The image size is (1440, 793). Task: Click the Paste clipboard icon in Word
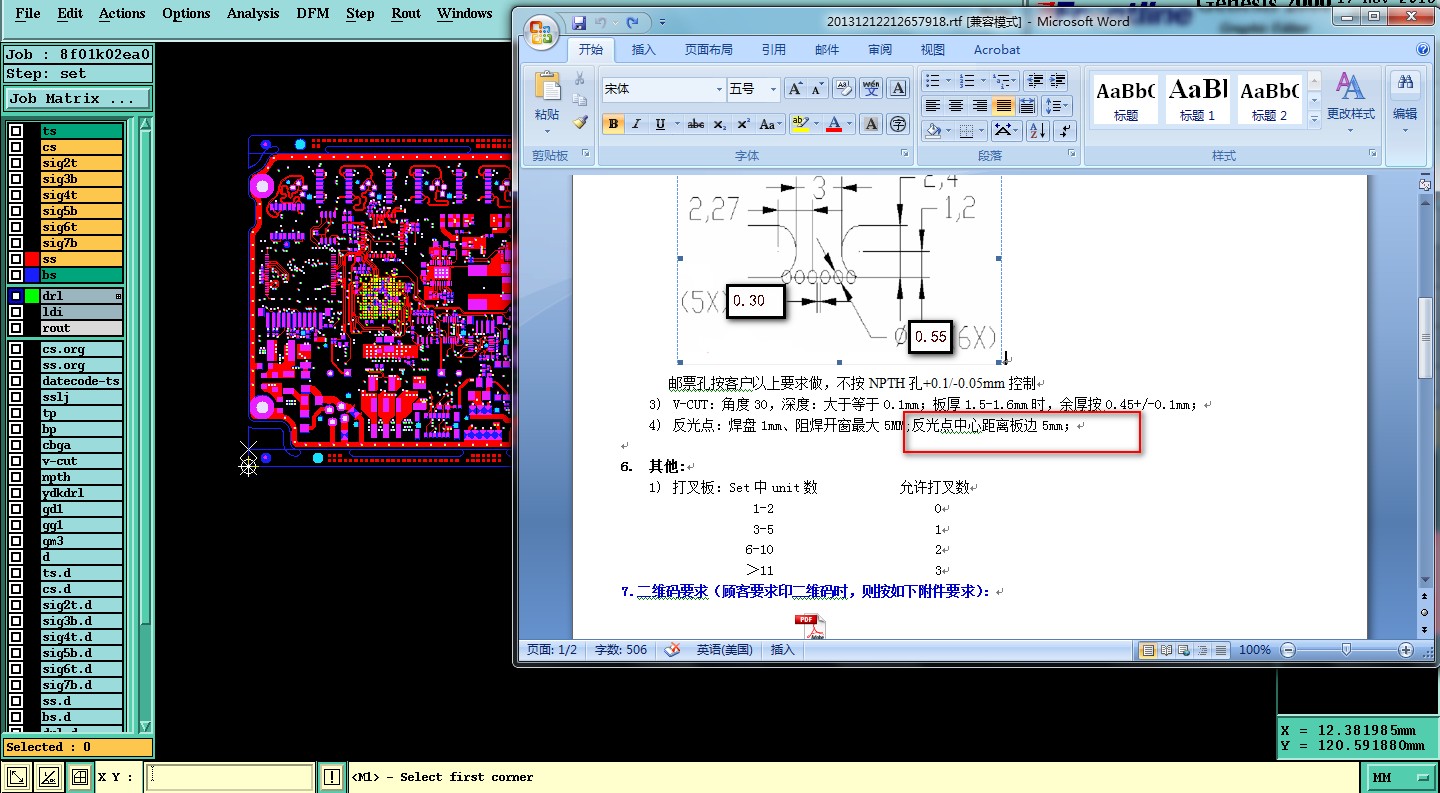coord(547,87)
